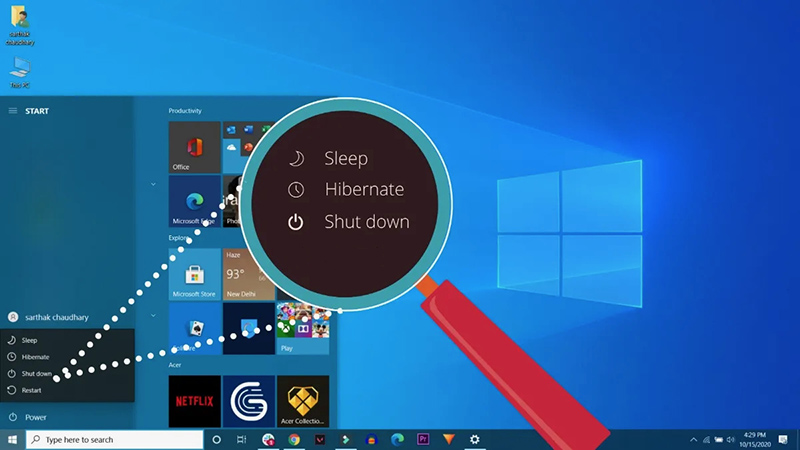Open the Solitaire tile

pyautogui.click(x=194, y=329)
